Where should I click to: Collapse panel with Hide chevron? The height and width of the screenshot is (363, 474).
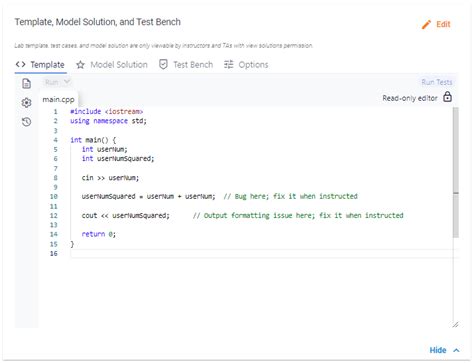(456, 350)
